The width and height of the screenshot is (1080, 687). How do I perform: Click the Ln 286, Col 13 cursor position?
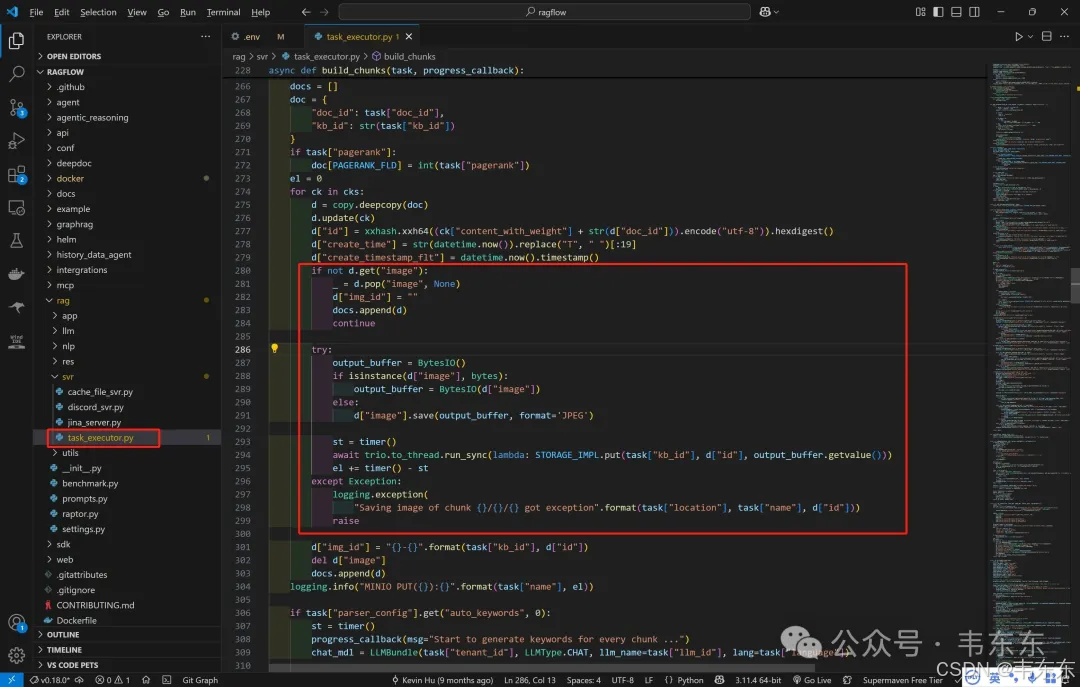tap(530, 680)
